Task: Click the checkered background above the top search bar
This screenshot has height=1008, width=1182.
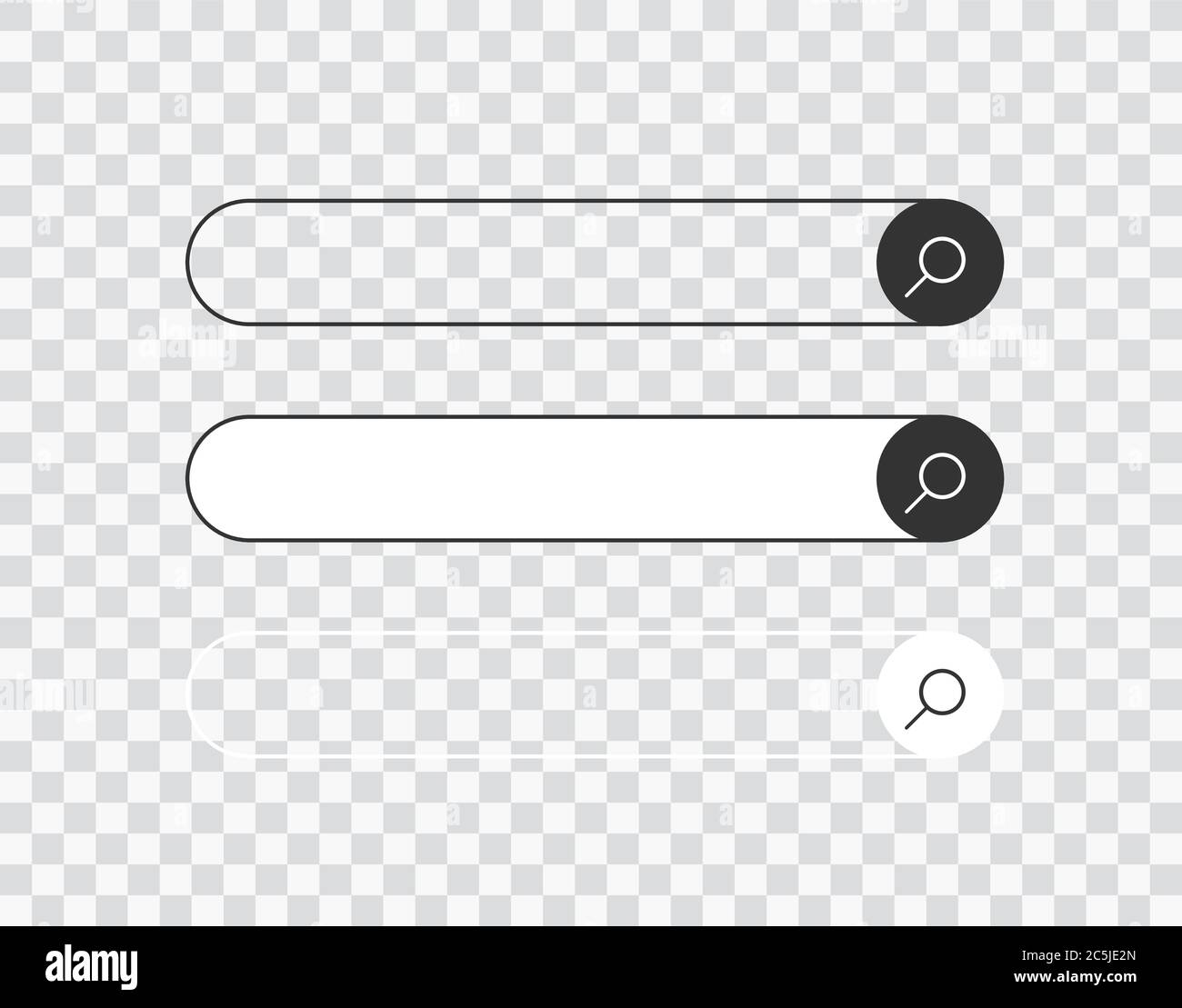Action: (591, 100)
